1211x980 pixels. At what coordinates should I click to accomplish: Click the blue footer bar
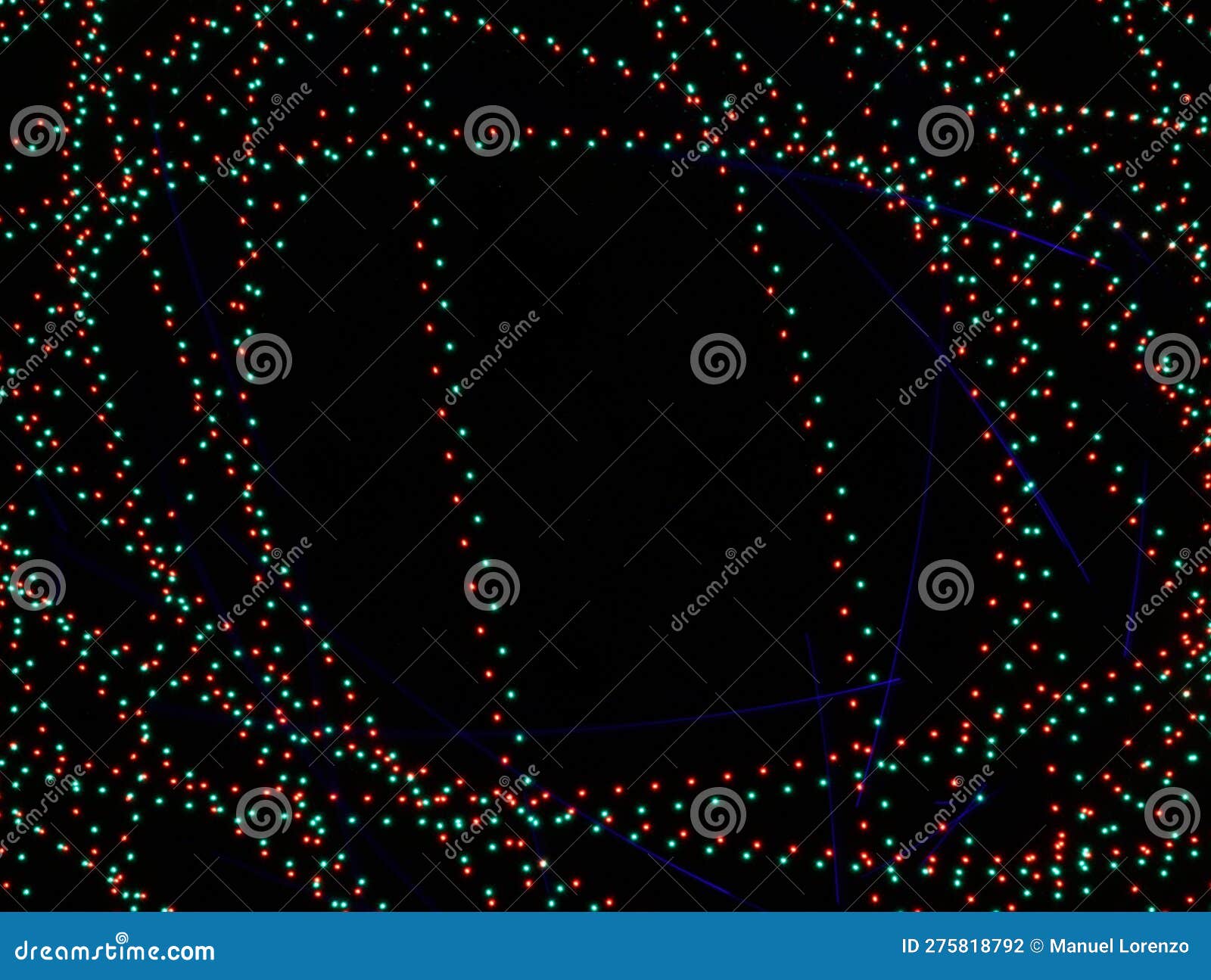530,959
